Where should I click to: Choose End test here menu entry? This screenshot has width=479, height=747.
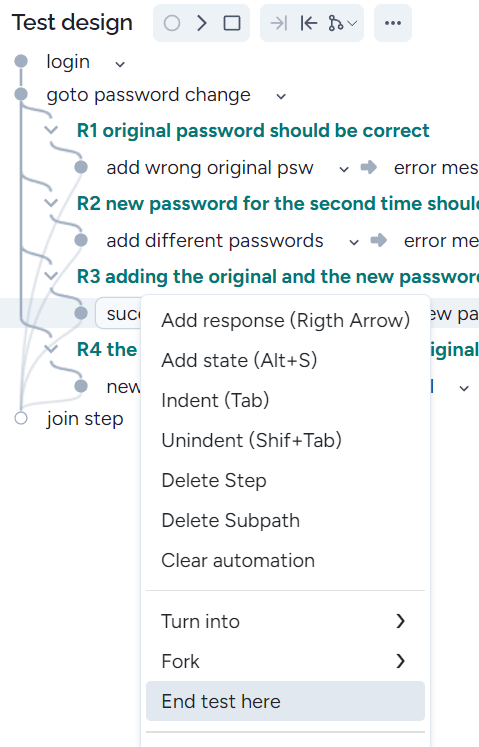(x=285, y=701)
